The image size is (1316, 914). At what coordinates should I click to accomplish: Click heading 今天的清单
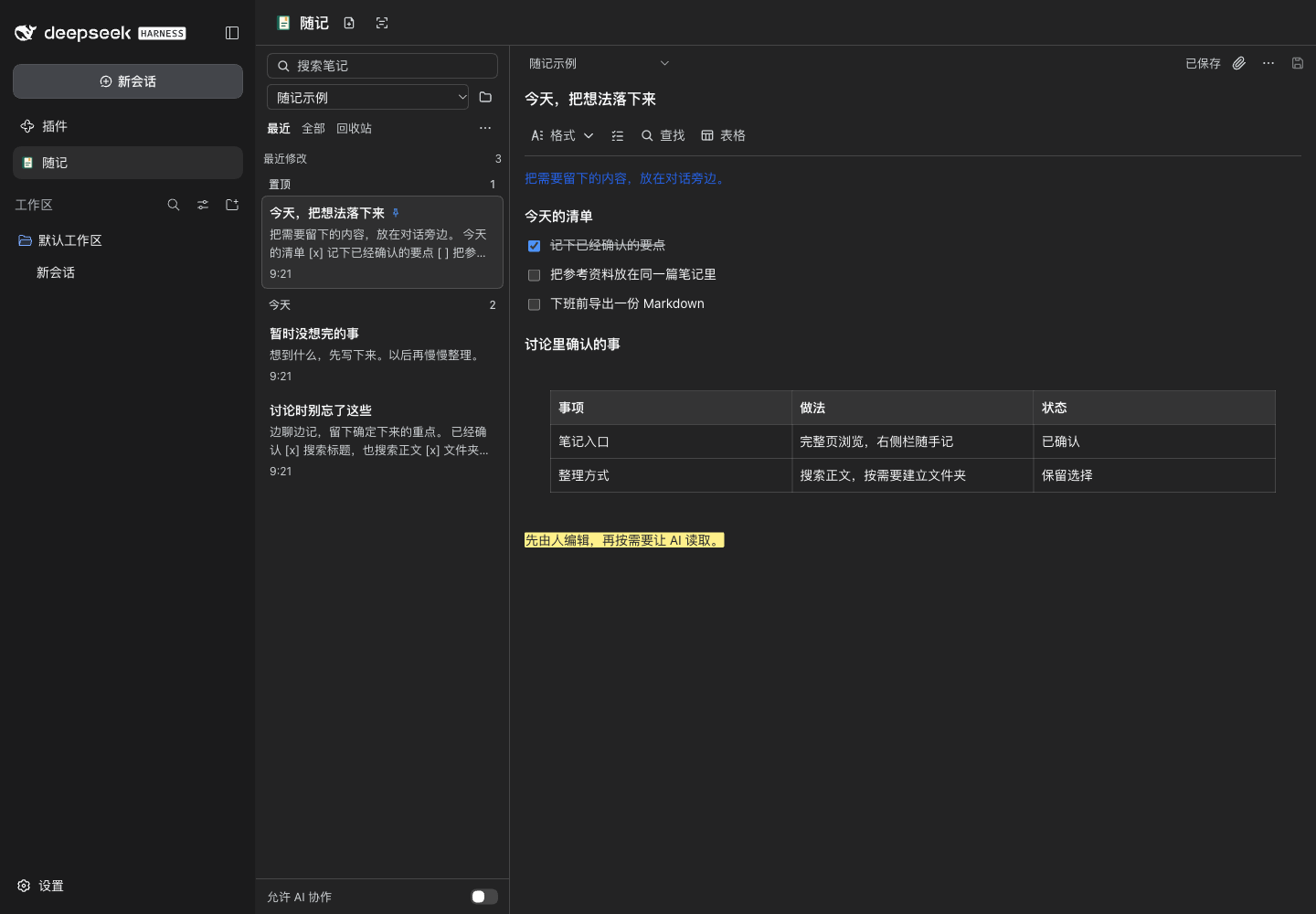(558, 216)
